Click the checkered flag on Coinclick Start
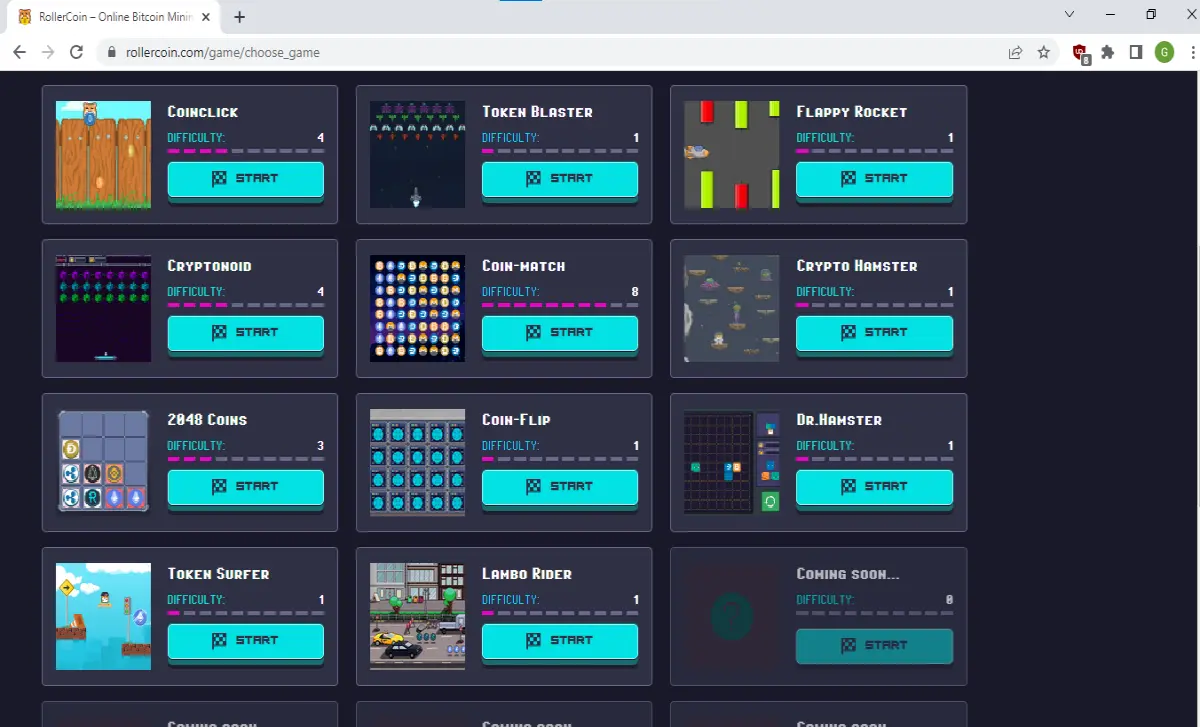The image size is (1200, 727). (x=220, y=178)
